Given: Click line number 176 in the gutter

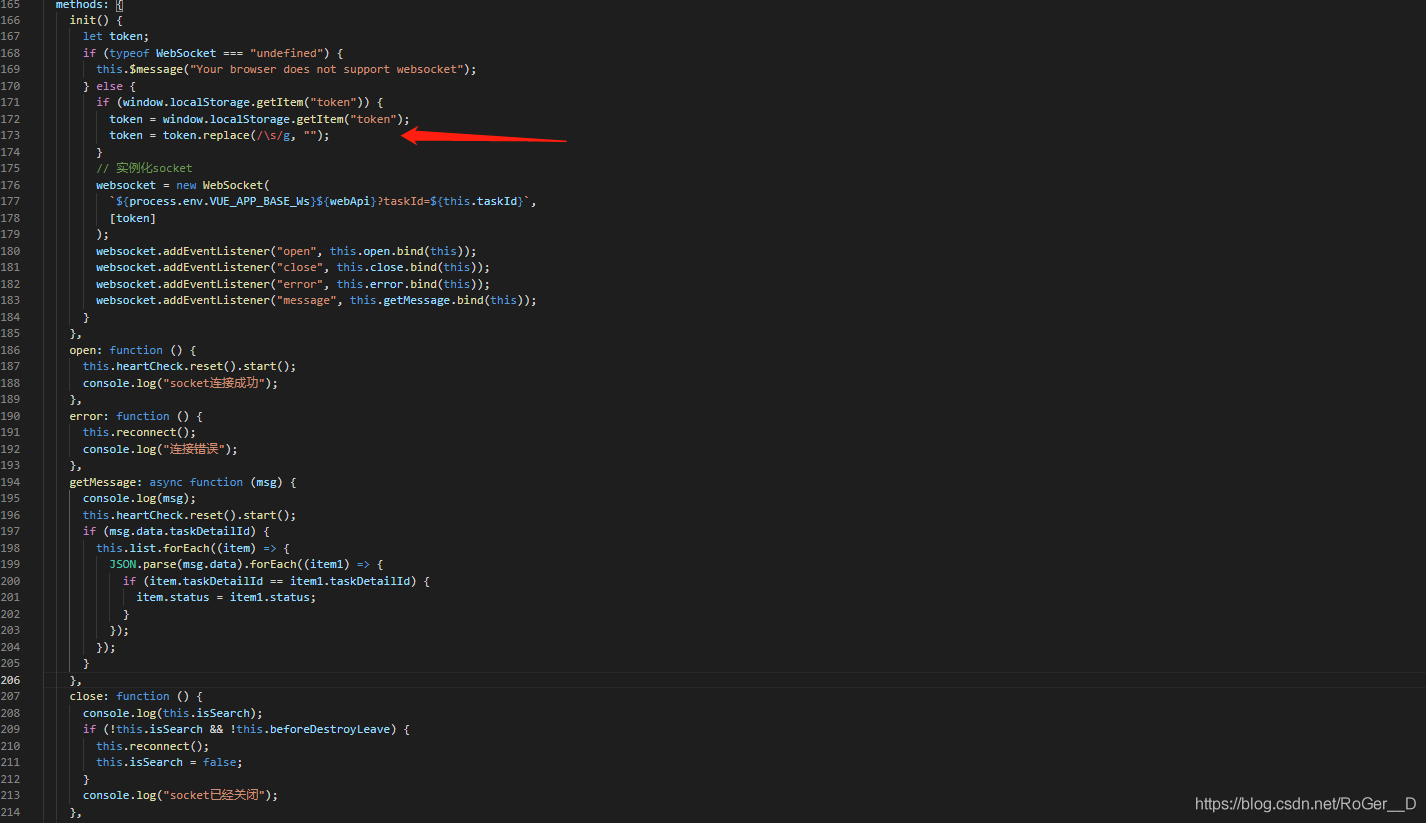Looking at the screenshot, I should (10, 185).
